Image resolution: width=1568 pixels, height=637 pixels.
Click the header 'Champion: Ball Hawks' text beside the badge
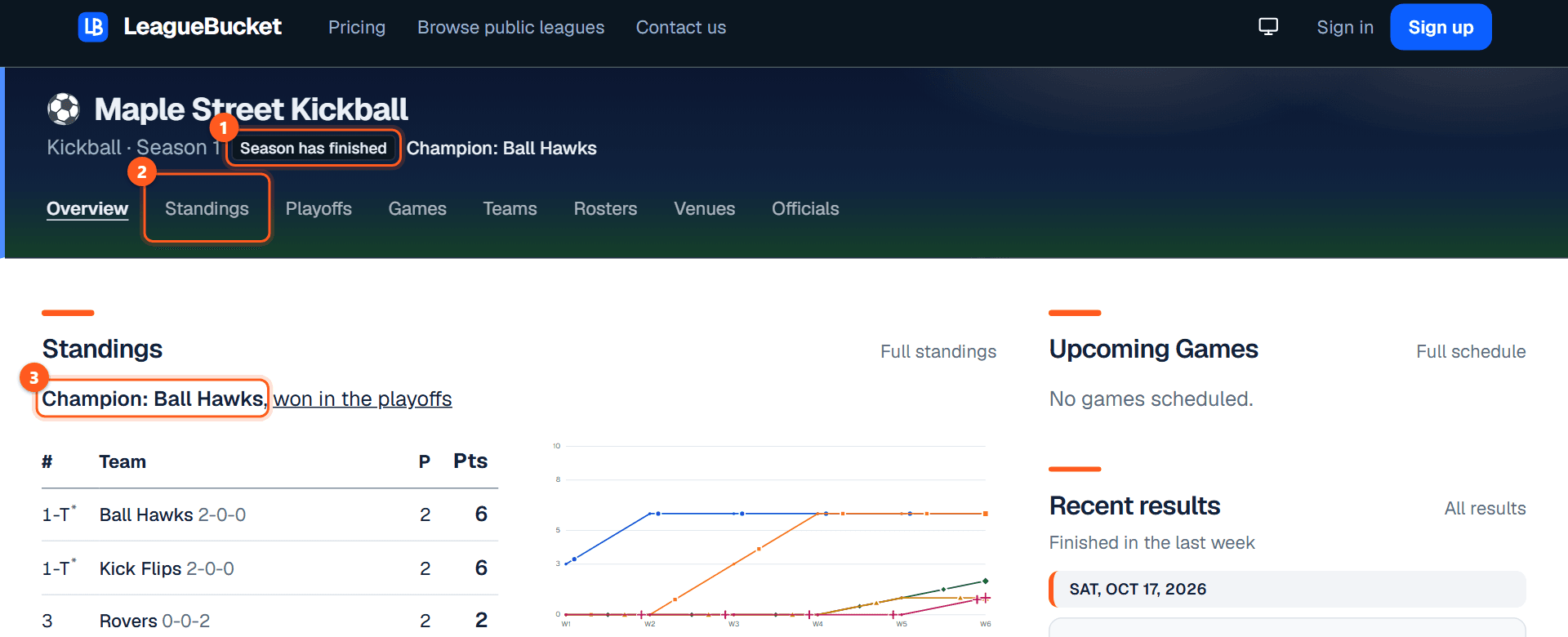[501, 148]
